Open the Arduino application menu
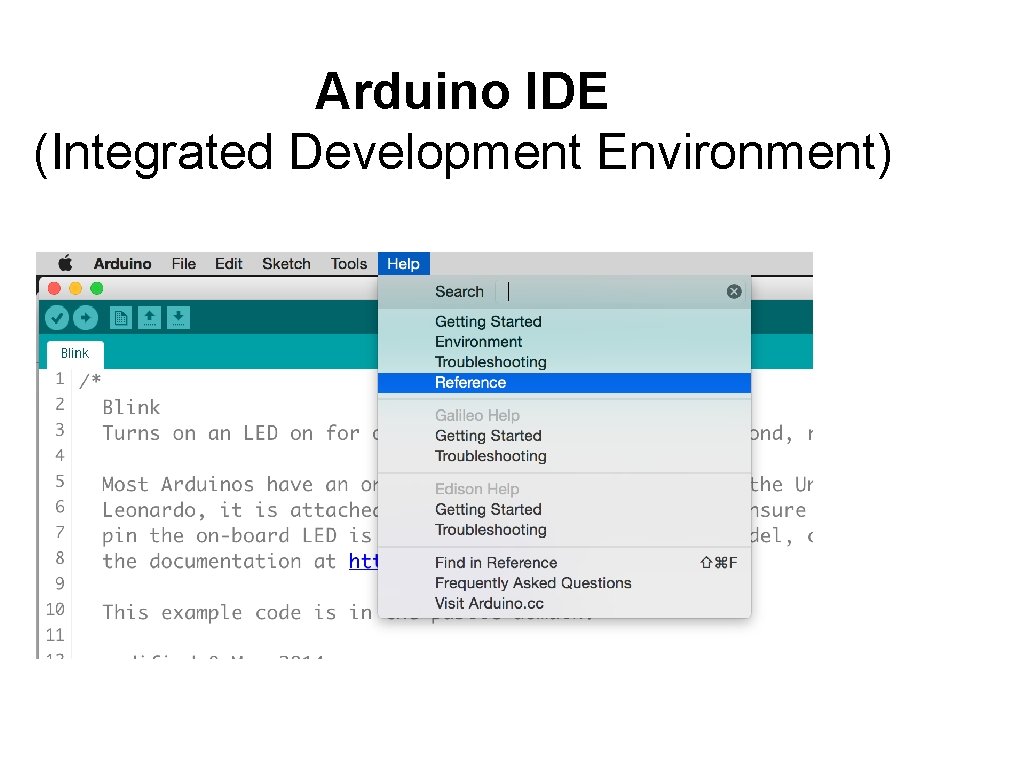This screenshot has width=1024, height=768. pos(122,264)
